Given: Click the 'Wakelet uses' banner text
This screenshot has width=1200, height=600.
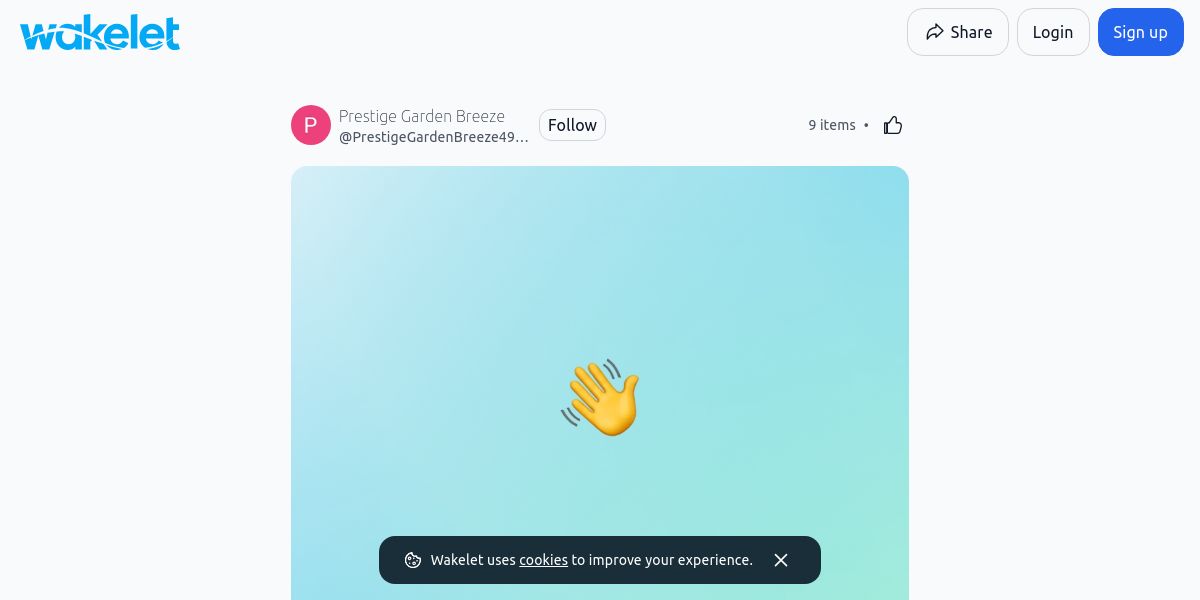Looking at the screenshot, I should (473, 560).
